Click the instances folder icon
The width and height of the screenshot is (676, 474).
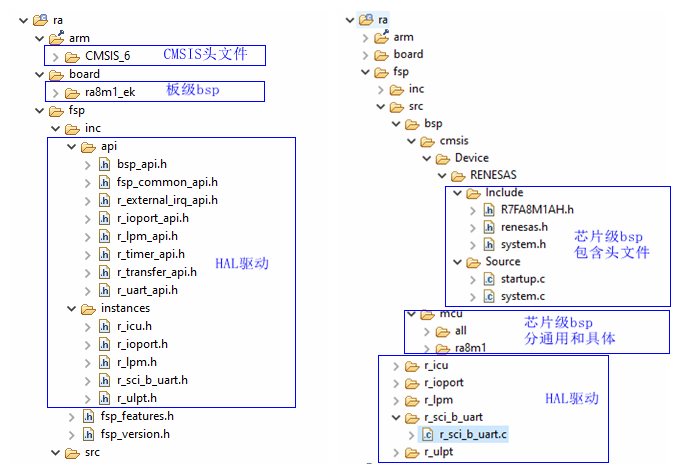tap(88, 309)
